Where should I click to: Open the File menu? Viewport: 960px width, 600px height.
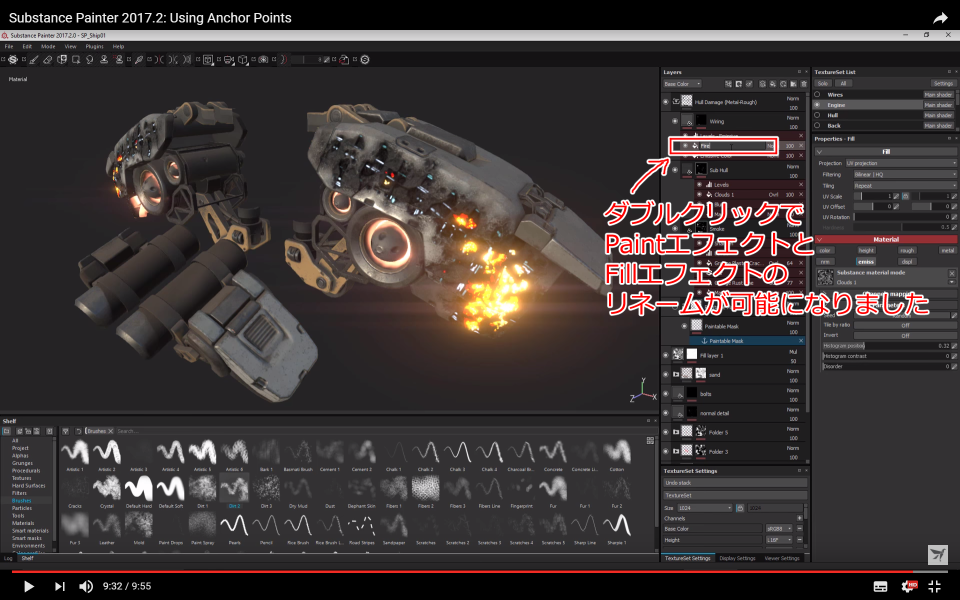(9, 47)
